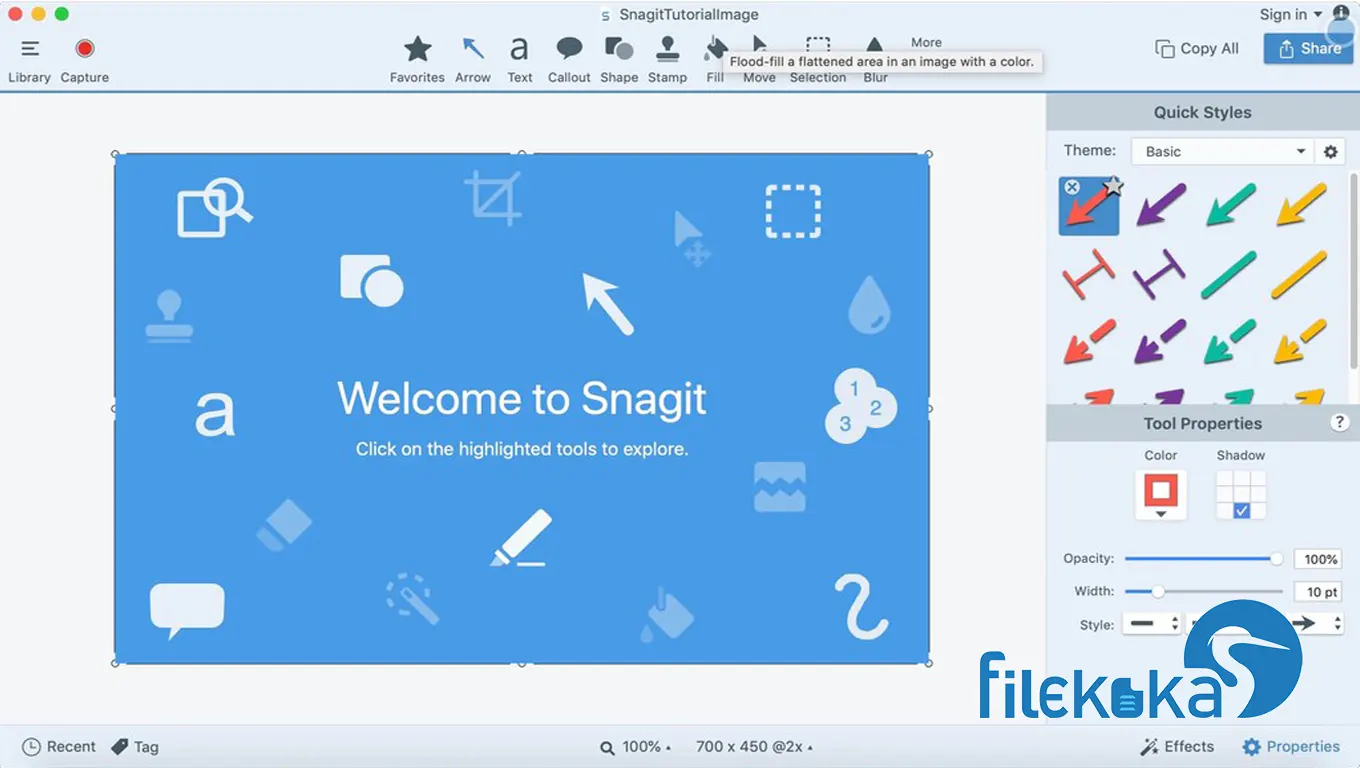Choose the purple T-bar line quick style
The height and width of the screenshot is (768, 1360).
click(x=1160, y=275)
